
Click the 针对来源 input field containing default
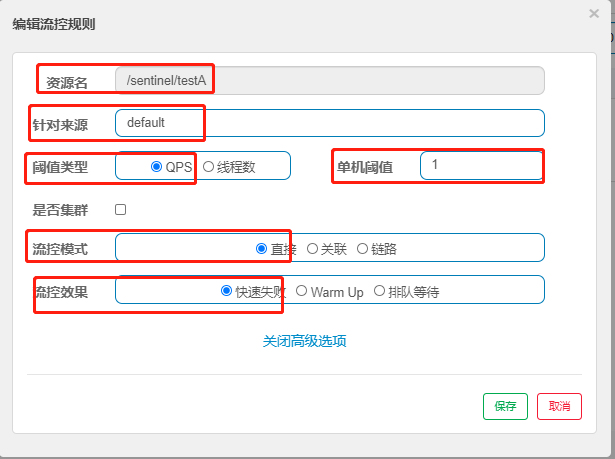[330, 123]
